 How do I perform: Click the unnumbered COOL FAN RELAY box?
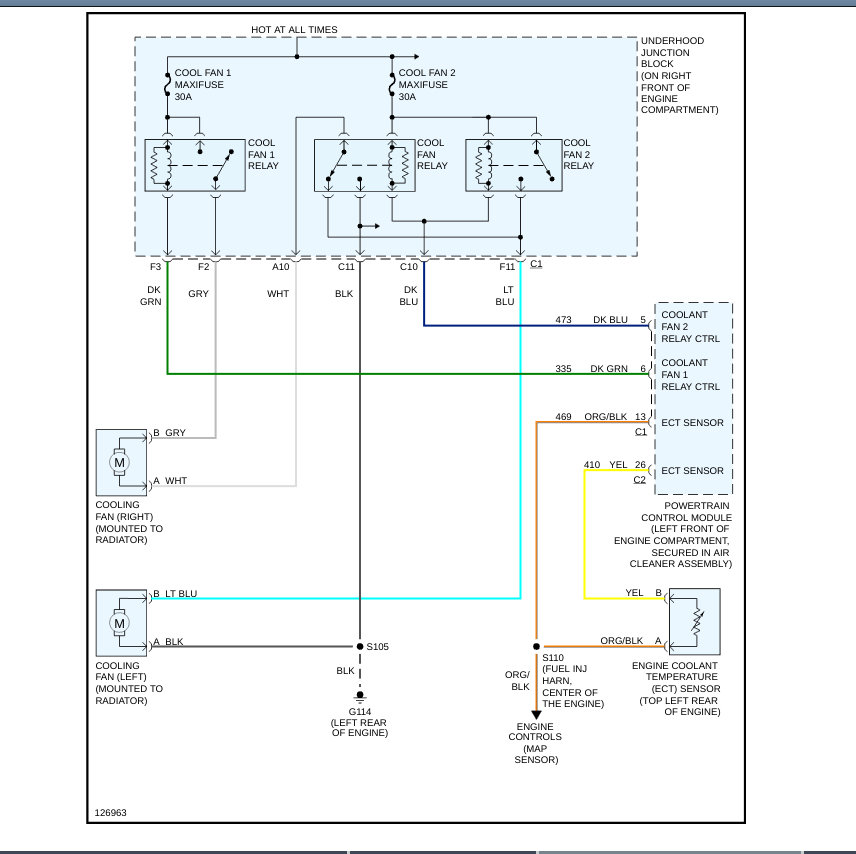pos(365,165)
